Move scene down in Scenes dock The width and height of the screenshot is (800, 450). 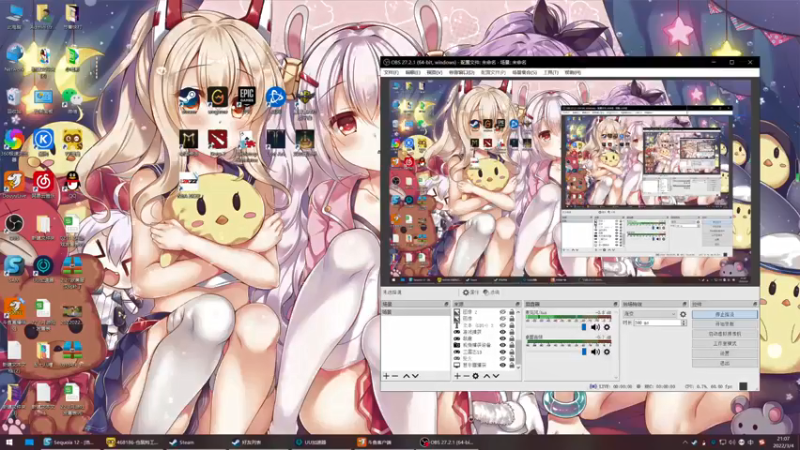pyautogui.click(x=415, y=376)
